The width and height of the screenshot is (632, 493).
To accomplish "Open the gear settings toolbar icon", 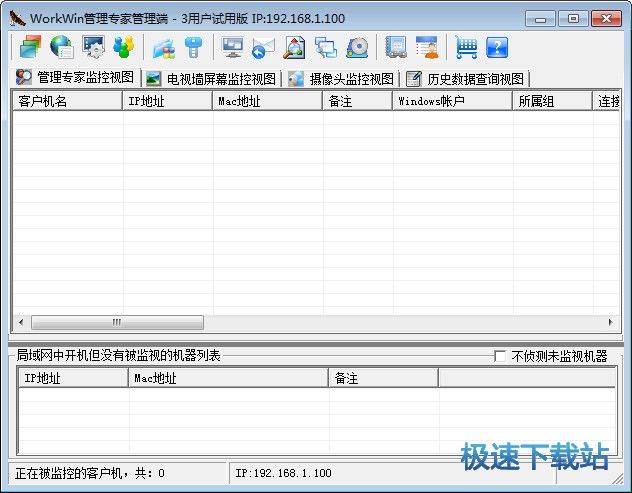I will click(x=93, y=46).
